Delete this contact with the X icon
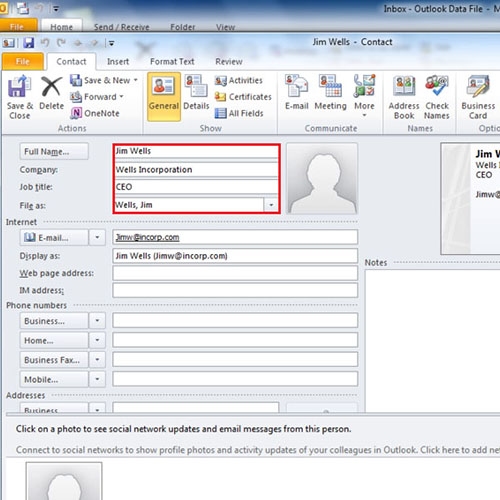 click(51, 87)
